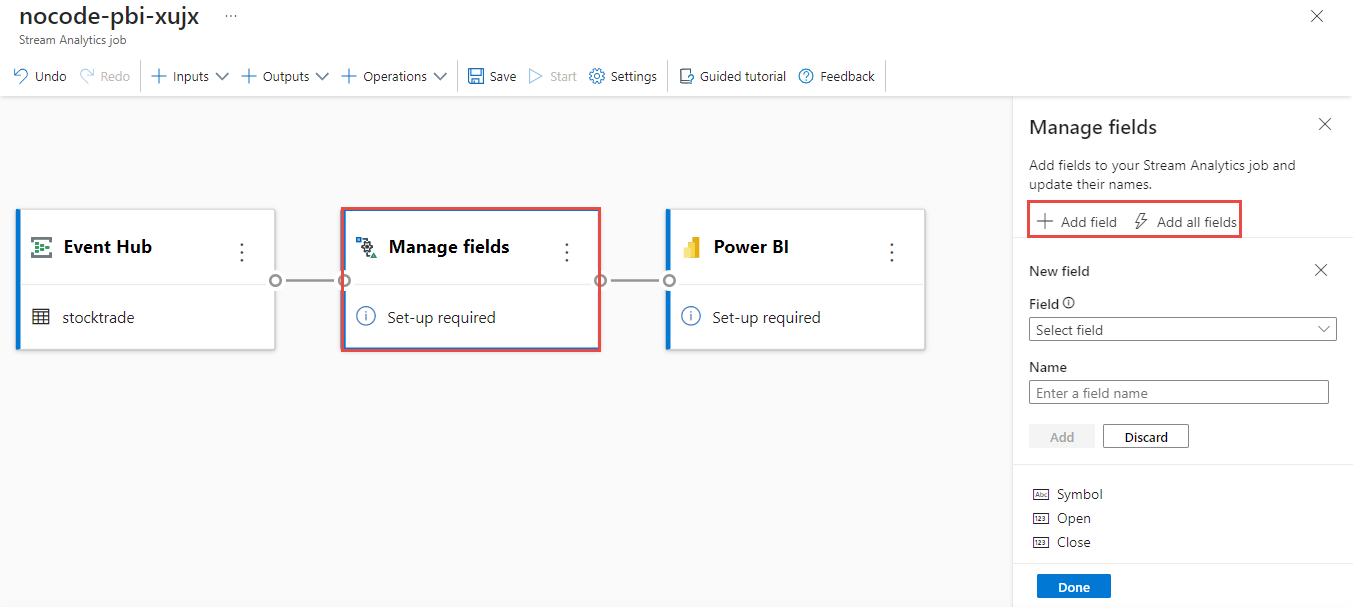Dismiss the New field section
1353x607 pixels.
[x=1321, y=270]
